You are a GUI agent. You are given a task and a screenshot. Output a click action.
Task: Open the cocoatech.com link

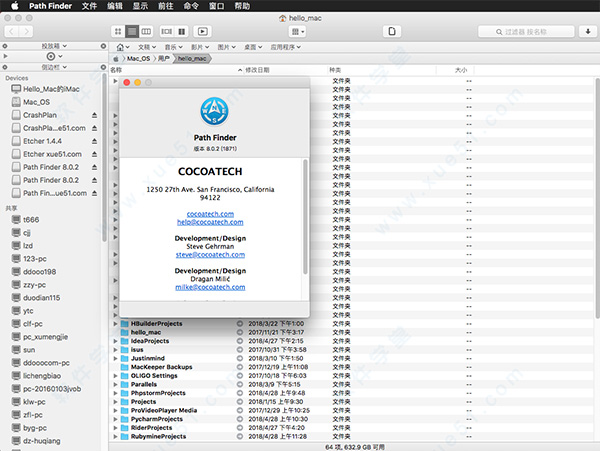210,214
